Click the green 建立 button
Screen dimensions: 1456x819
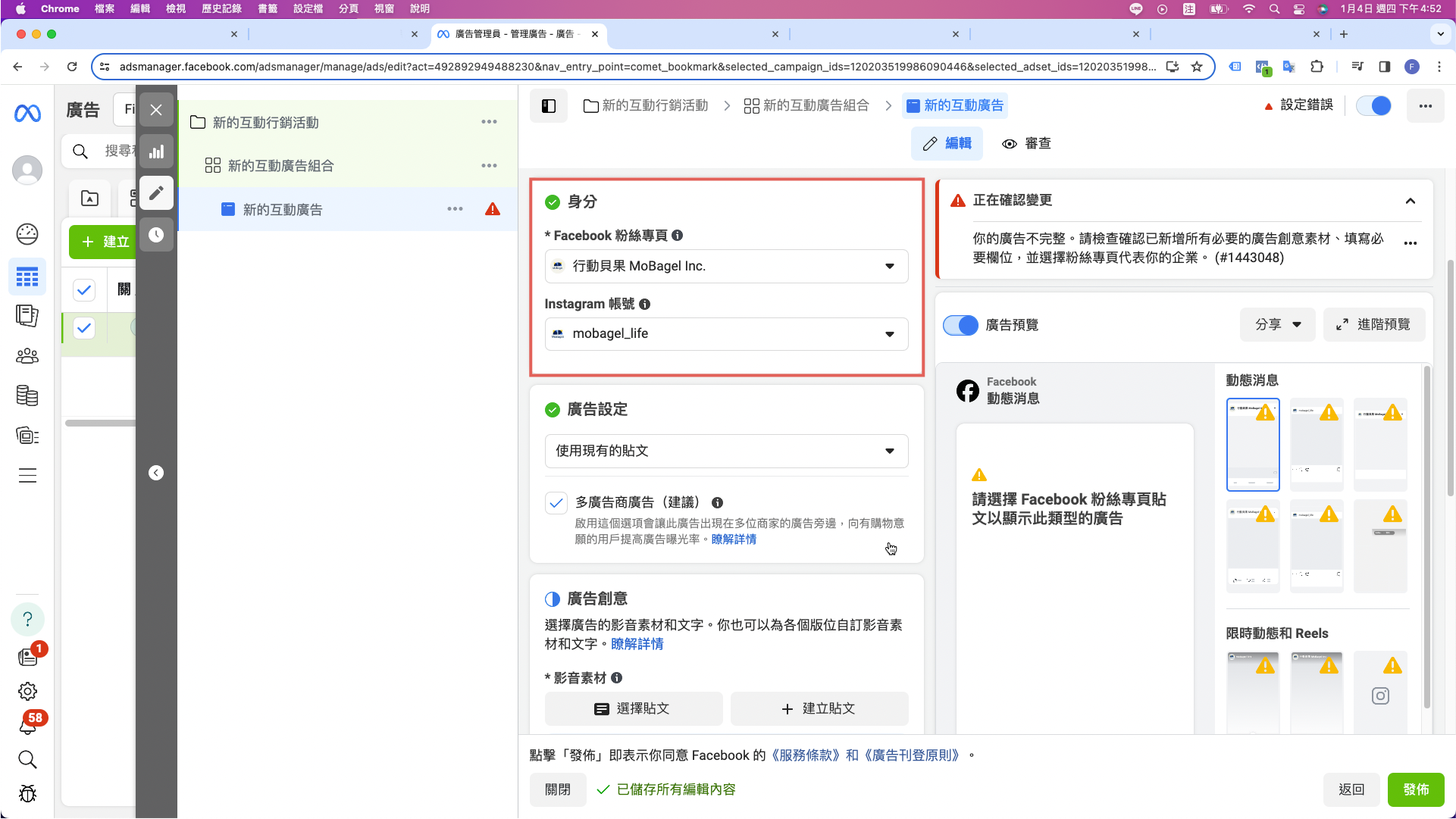click(103, 242)
